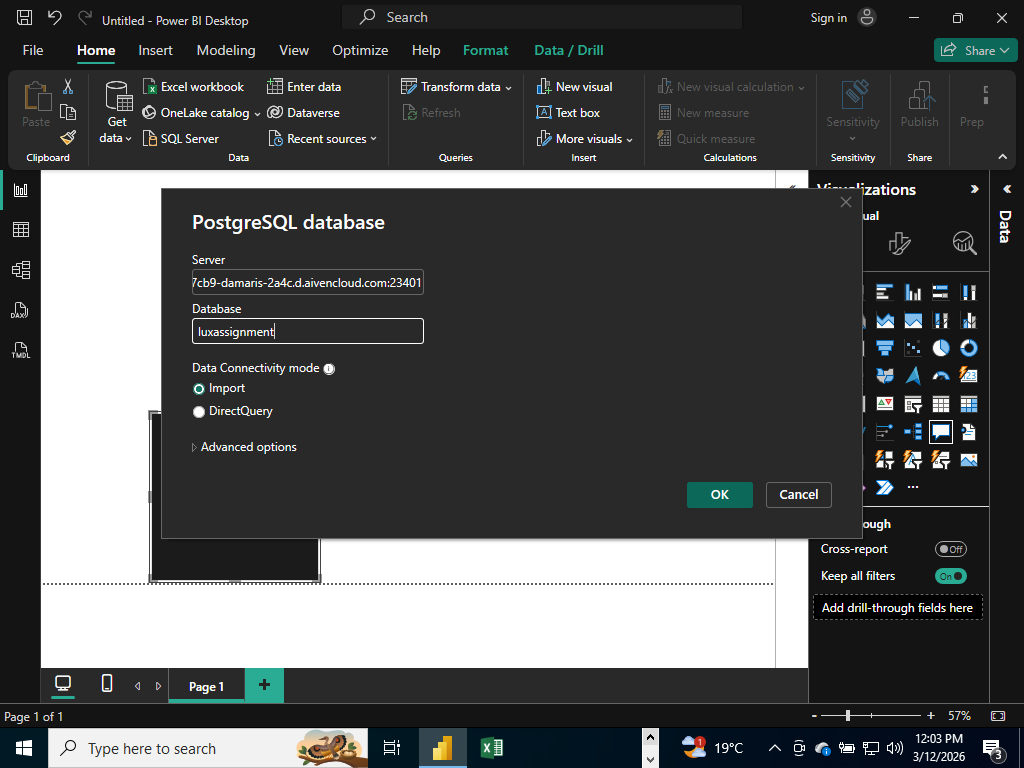Screen dimensions: 1024x768
Task: Select the matrix visual
Action: (x=968, y=404)
